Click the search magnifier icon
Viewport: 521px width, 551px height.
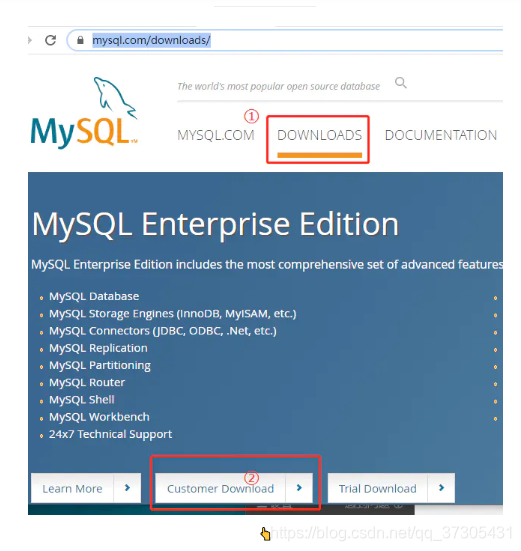tap(401, 83)
